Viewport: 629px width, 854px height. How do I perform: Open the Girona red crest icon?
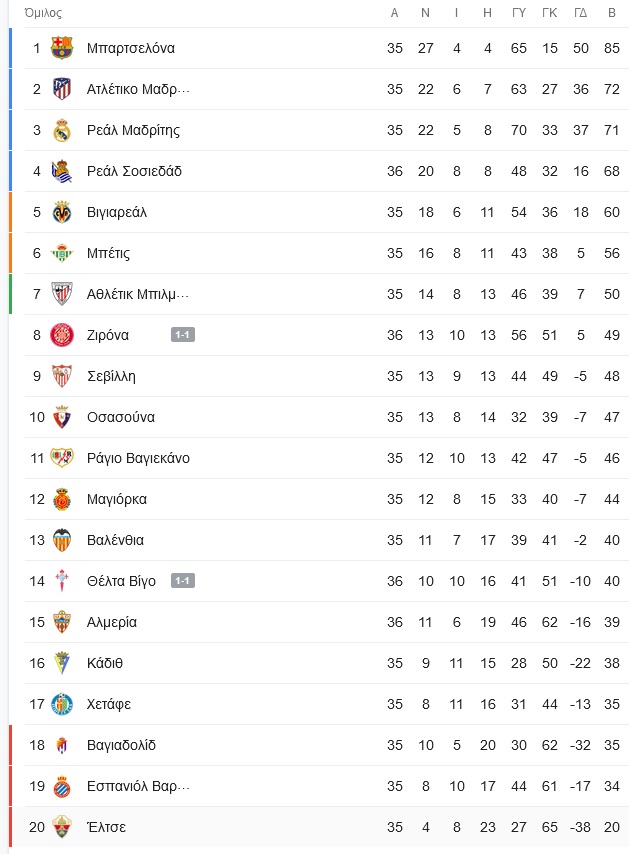click(x=62, y=335)
